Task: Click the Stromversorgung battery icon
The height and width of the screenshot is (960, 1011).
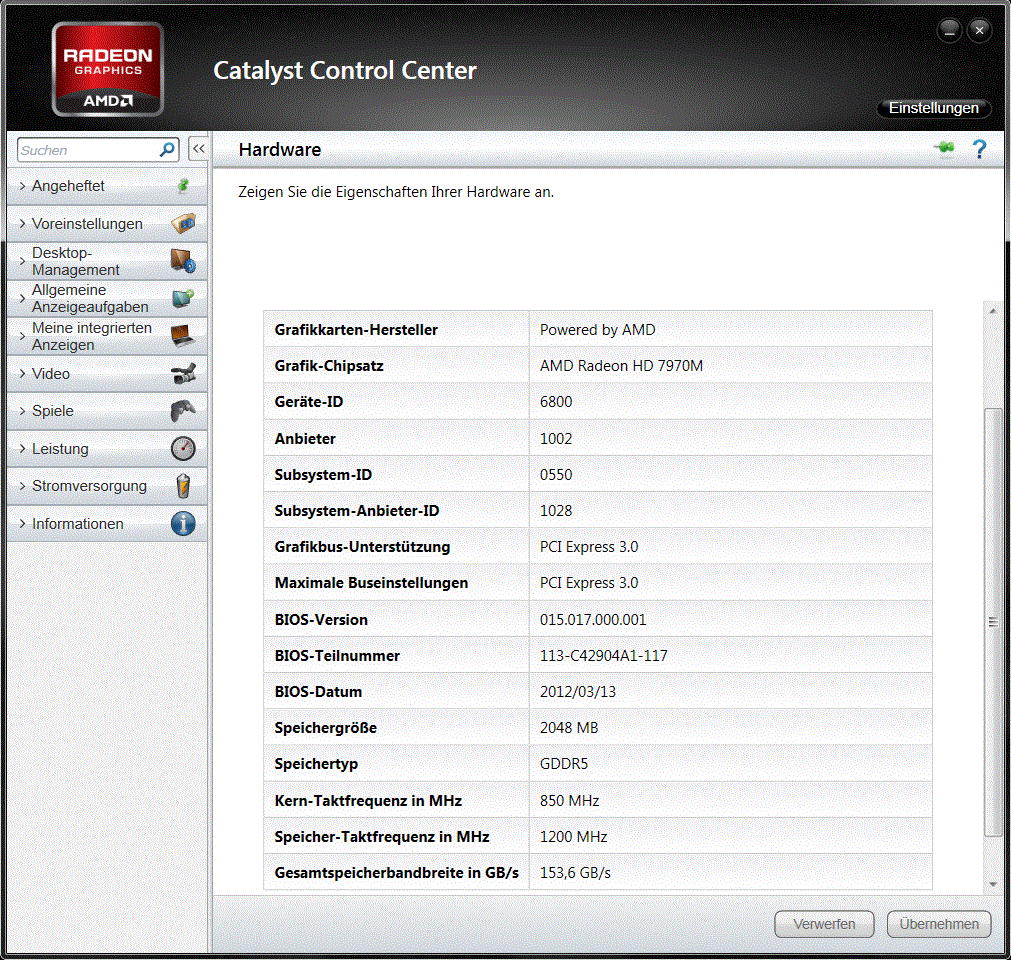Action: [183, 485]
